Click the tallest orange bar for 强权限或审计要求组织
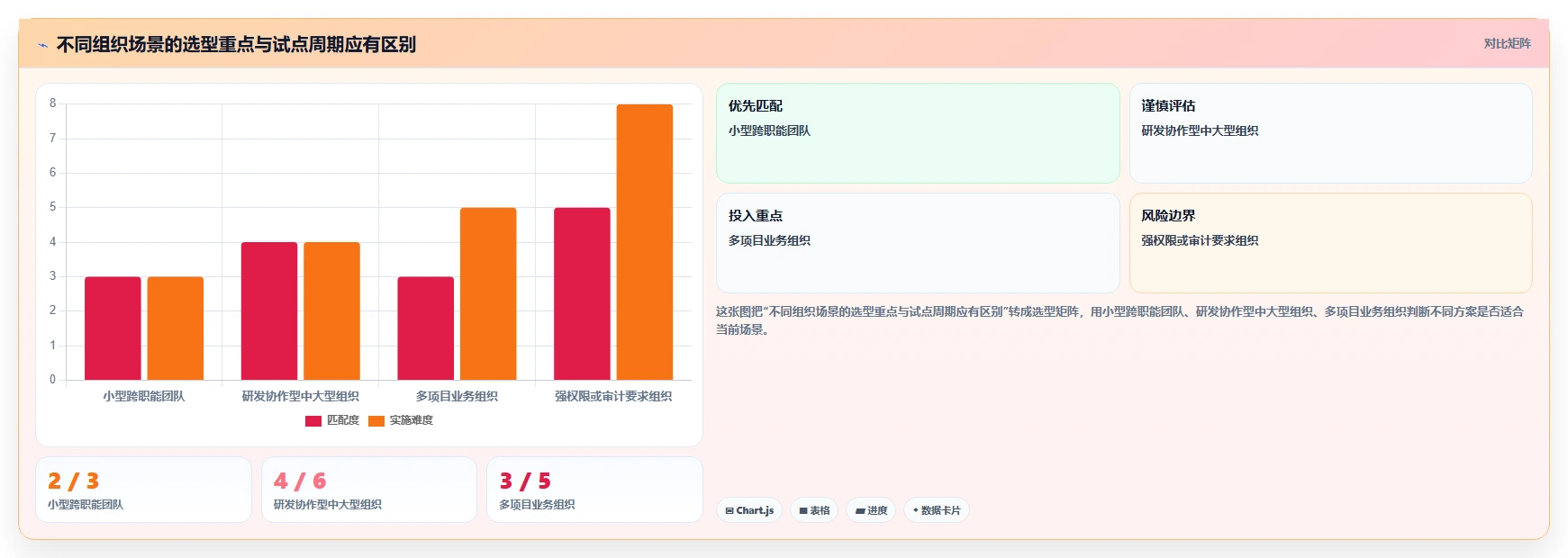1568x558 pixels. click(x=645, y=242)
